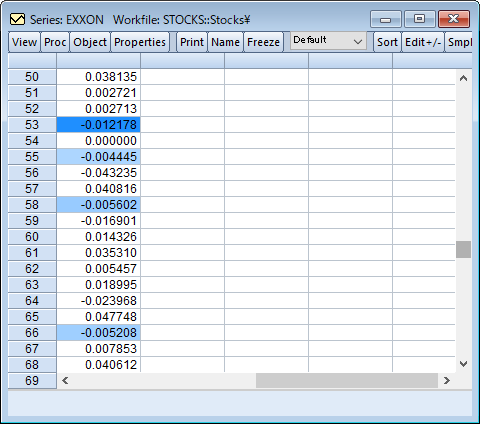Open the Proc menu
480x424 pixels.
tap(55, 42)
